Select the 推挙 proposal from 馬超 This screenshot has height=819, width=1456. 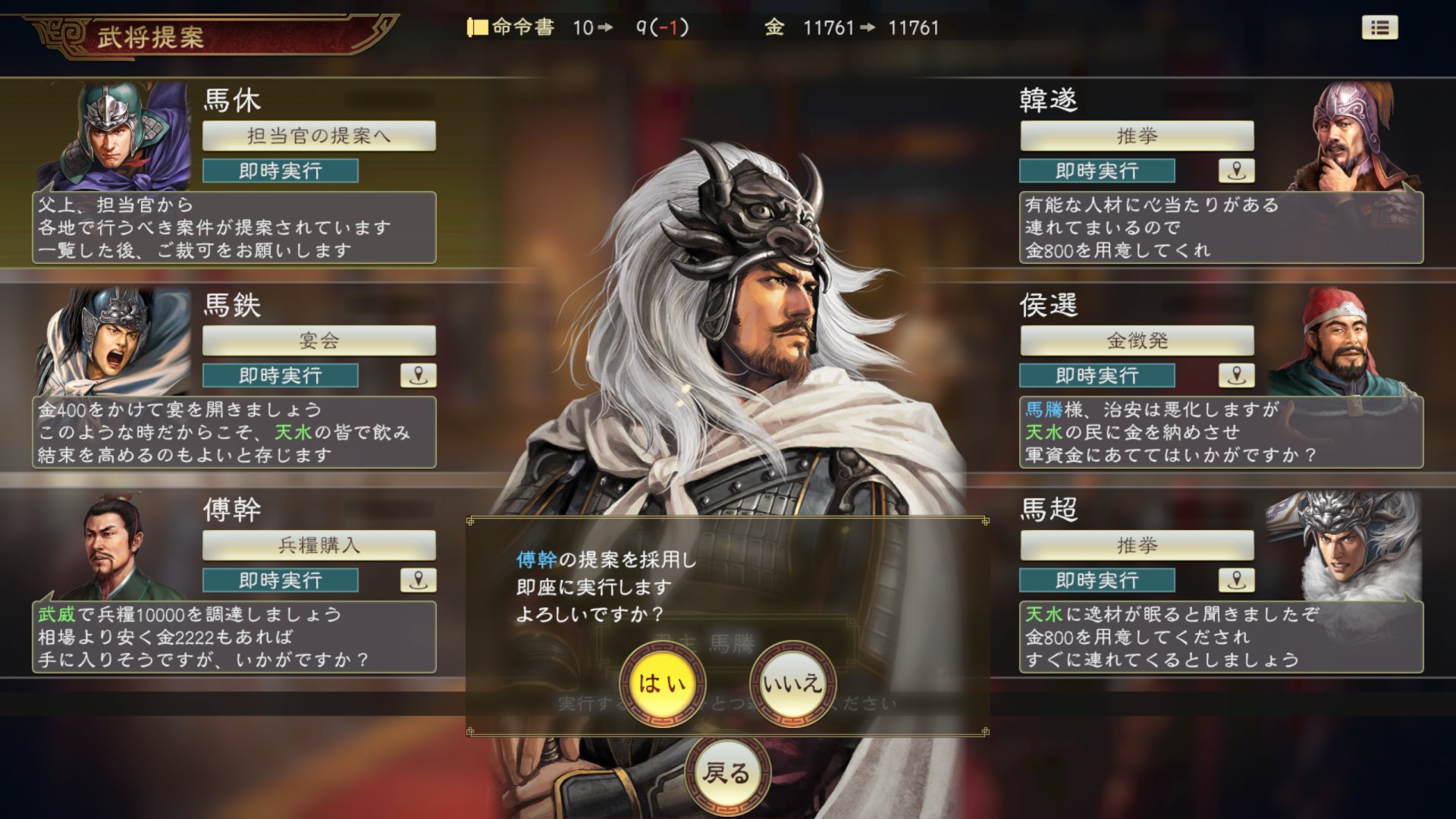(x=1137, y=545)
